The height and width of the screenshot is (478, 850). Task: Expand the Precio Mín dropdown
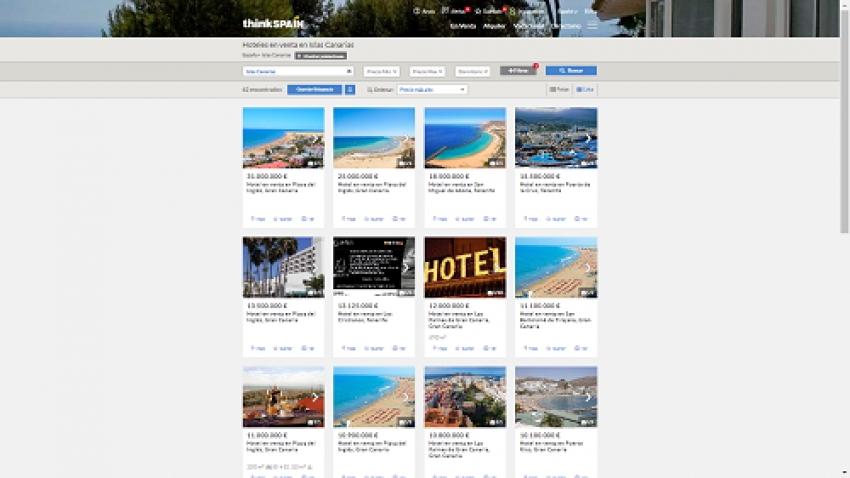click(382, 71)
